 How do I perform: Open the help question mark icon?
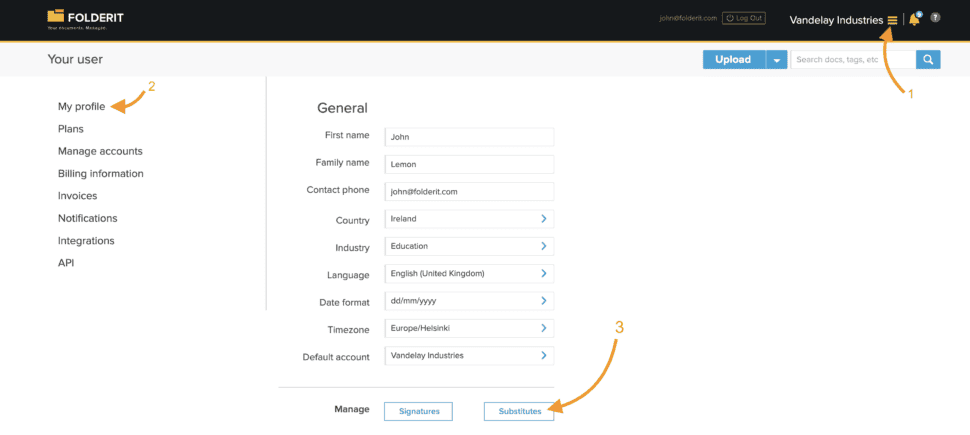tap(935, 18)
